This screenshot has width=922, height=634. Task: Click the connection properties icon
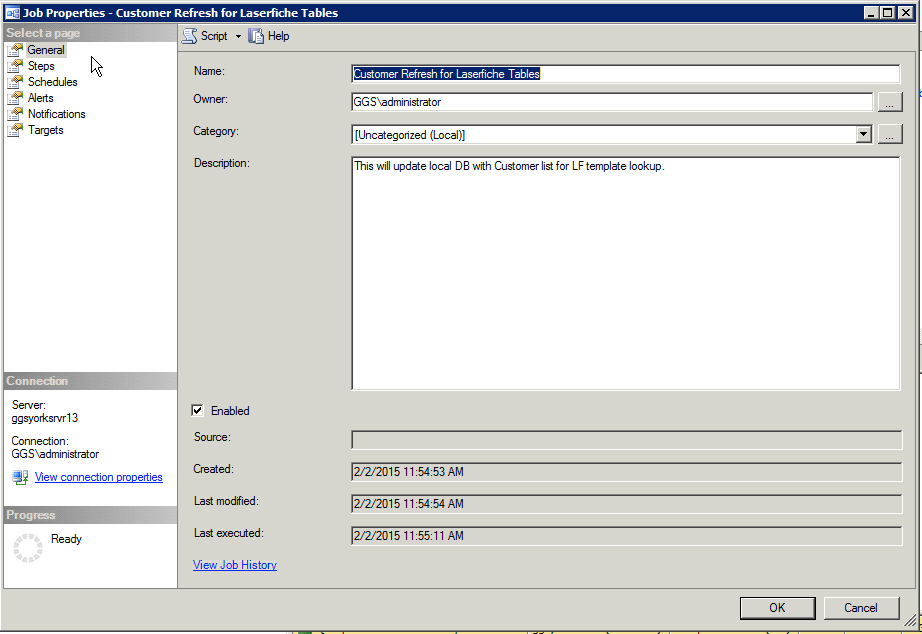pos(21,477)
